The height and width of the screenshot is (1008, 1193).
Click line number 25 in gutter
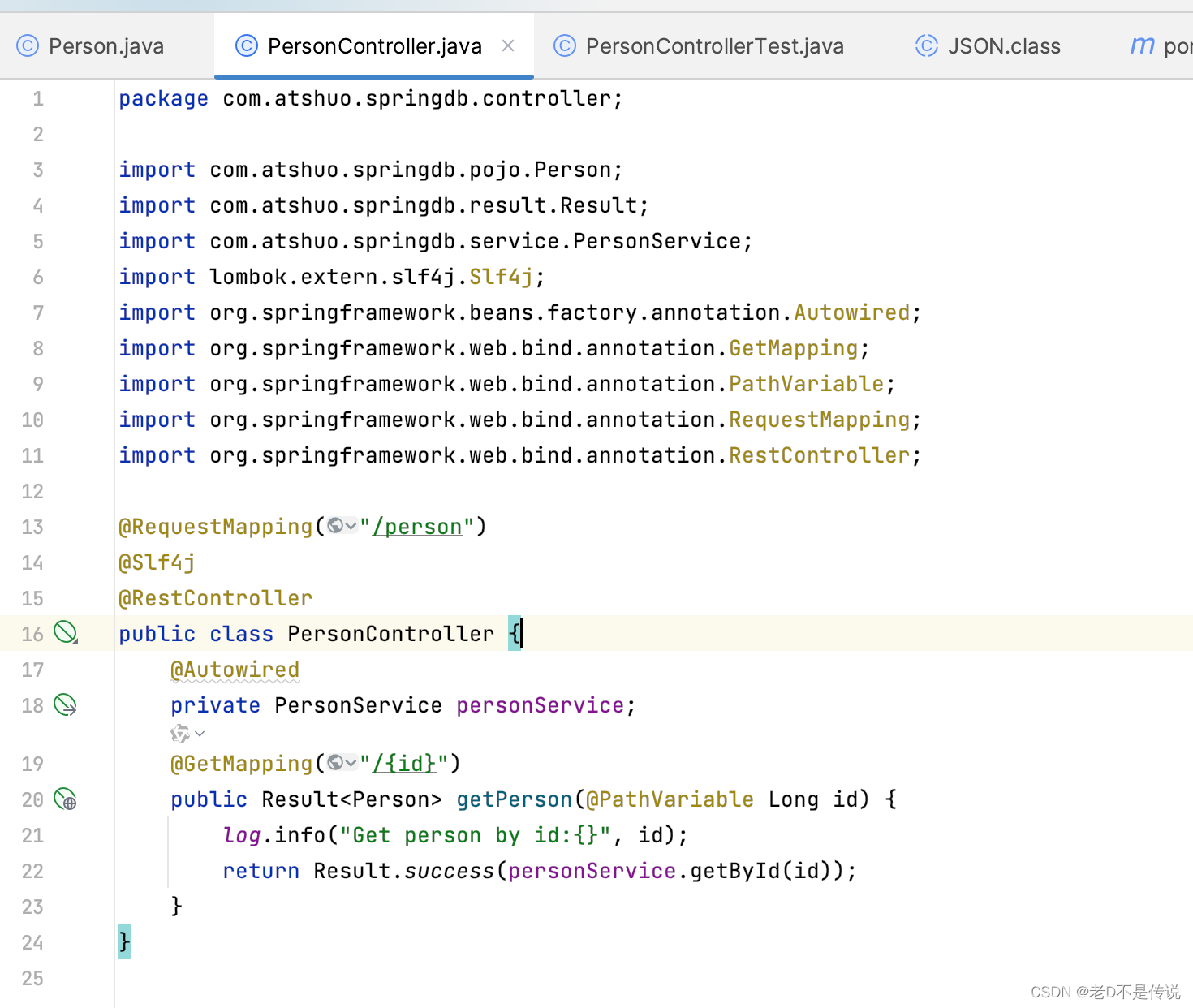(32, 979)
